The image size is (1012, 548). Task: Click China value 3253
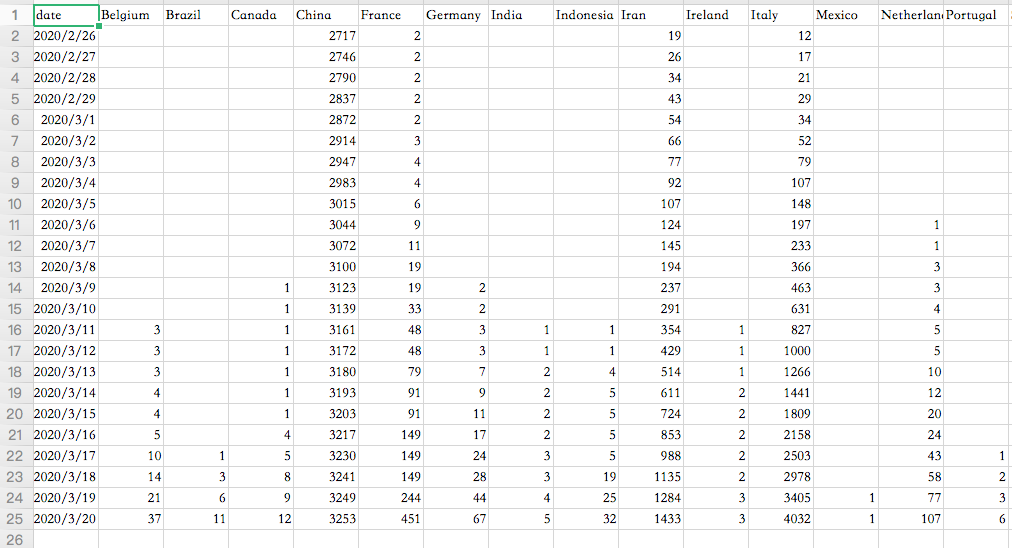pos(327,519)
